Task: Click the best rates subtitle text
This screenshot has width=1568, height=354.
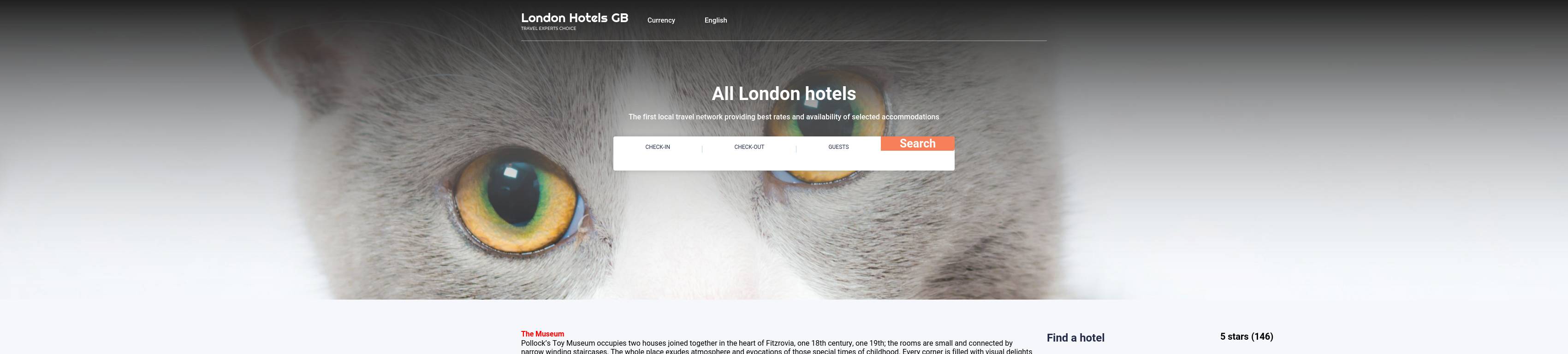Action: [784, 117]
